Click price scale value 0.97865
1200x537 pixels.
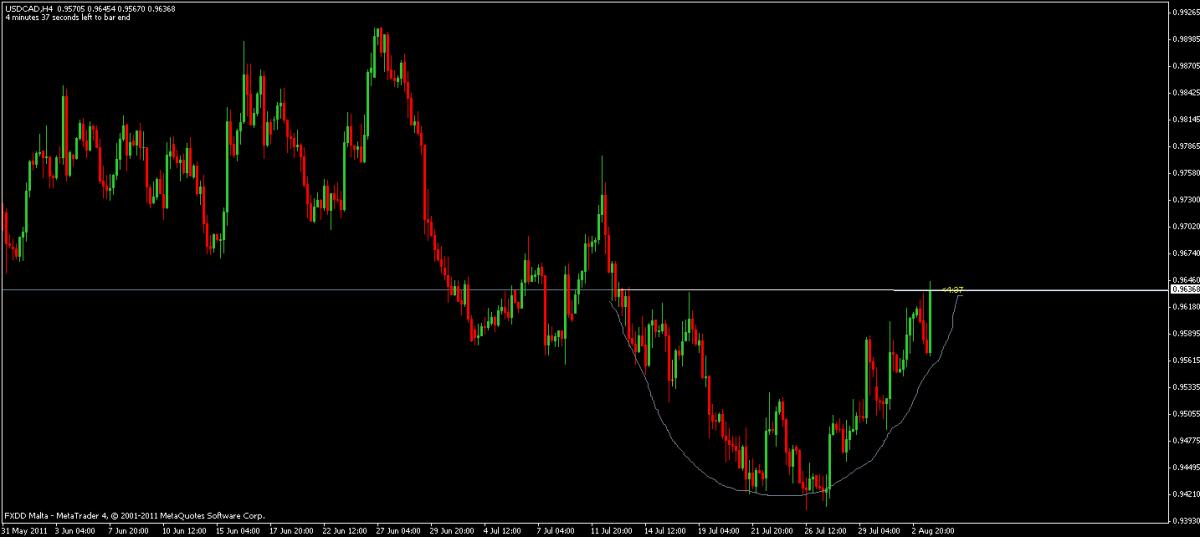point(1185,146)
